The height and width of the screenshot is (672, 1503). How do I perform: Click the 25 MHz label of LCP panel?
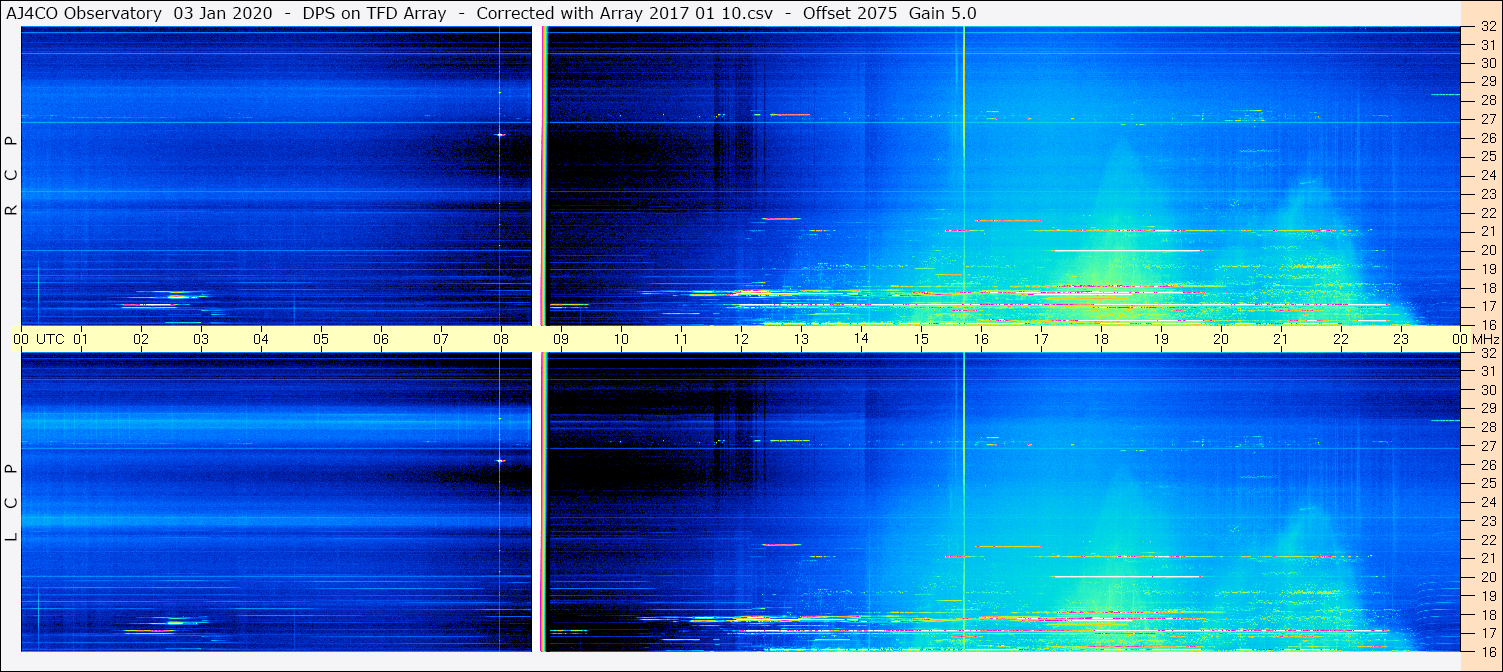[x=1488, y=483]
